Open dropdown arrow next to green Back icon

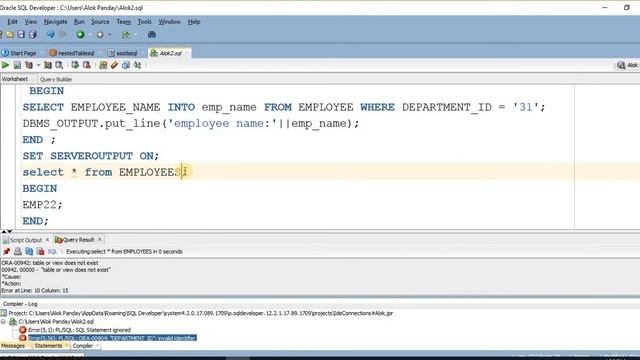[x=89, y=35]
